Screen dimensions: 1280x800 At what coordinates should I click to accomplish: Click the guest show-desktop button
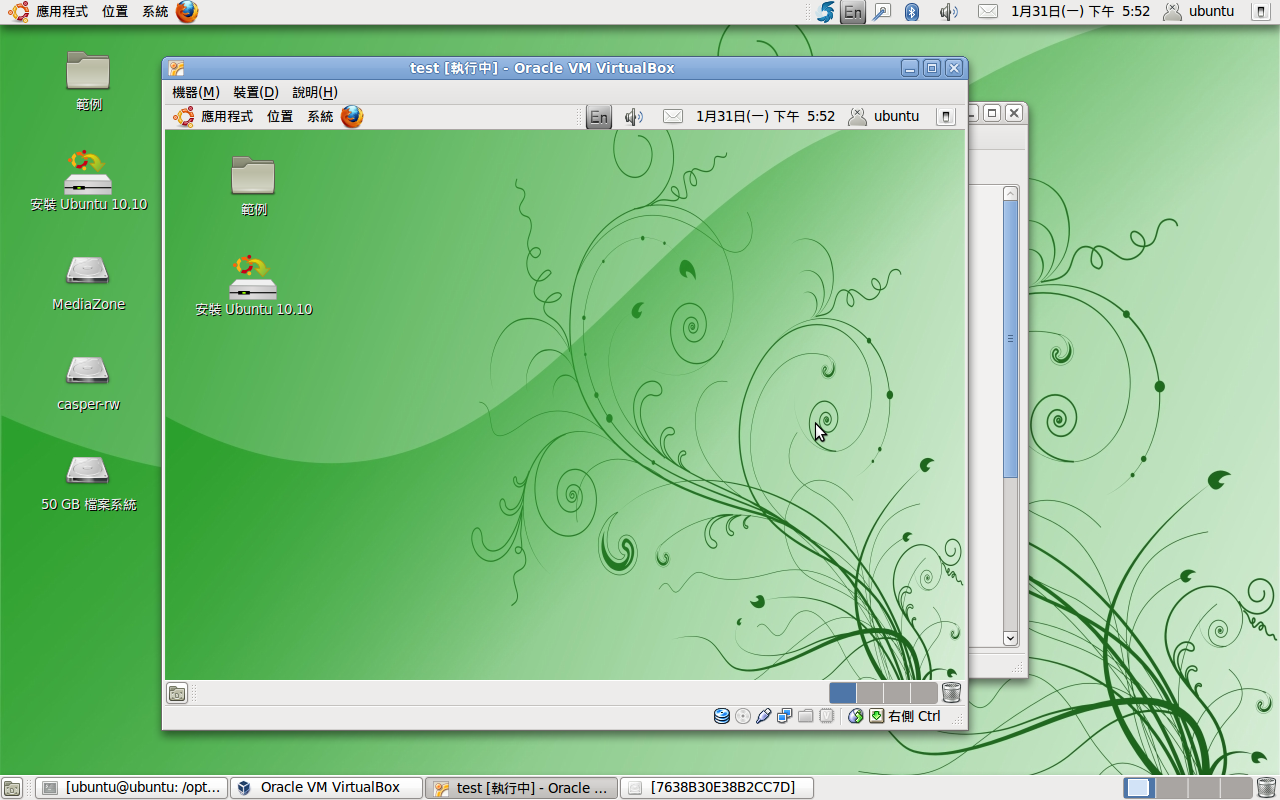(177, 693)
